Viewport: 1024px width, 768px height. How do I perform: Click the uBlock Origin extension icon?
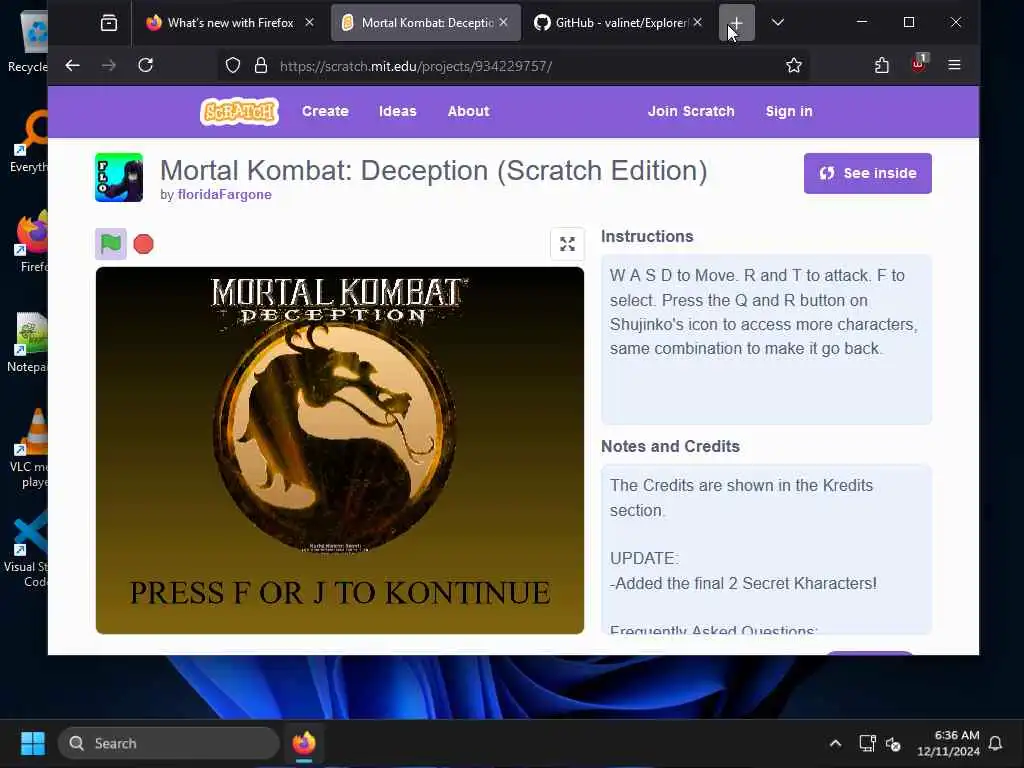pyautogui.click(x=918, y=64)
